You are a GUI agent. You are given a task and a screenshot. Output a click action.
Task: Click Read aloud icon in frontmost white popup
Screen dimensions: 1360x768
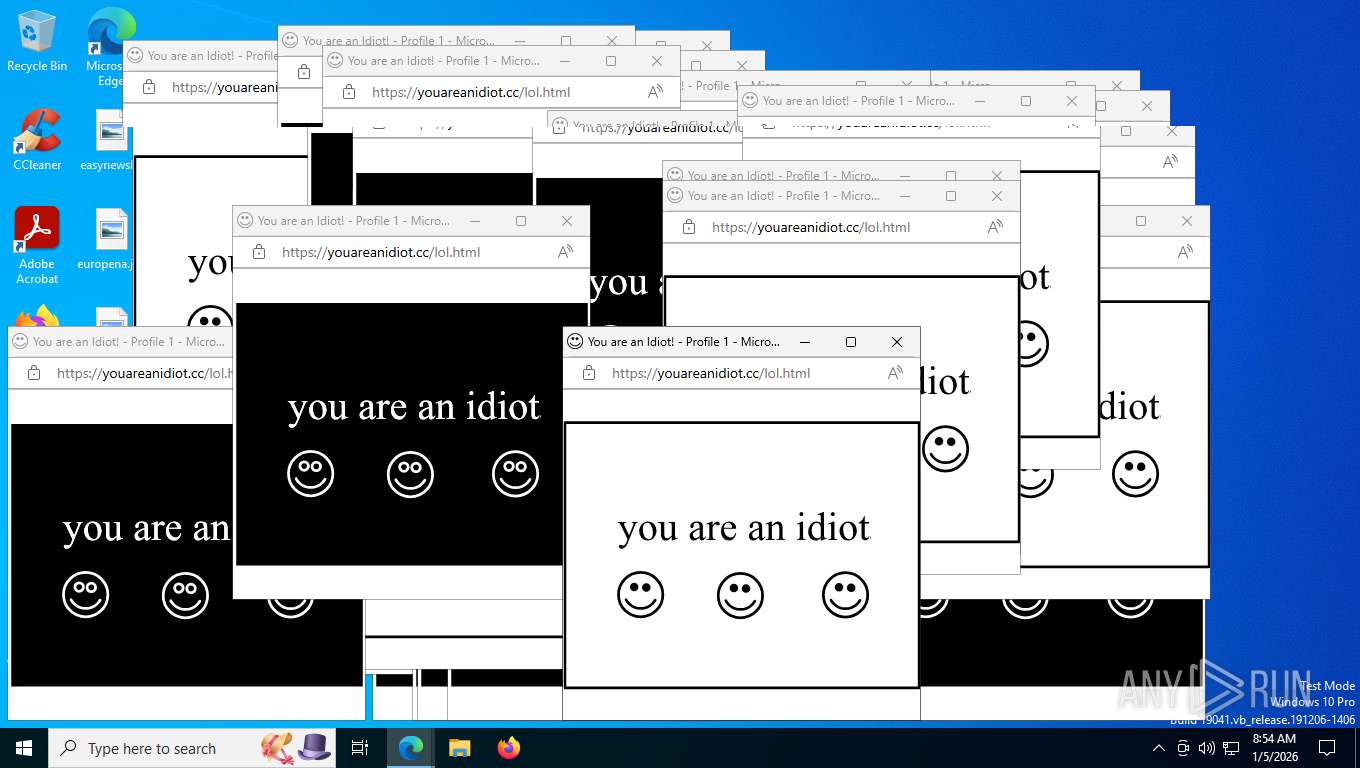coord(895,373)
